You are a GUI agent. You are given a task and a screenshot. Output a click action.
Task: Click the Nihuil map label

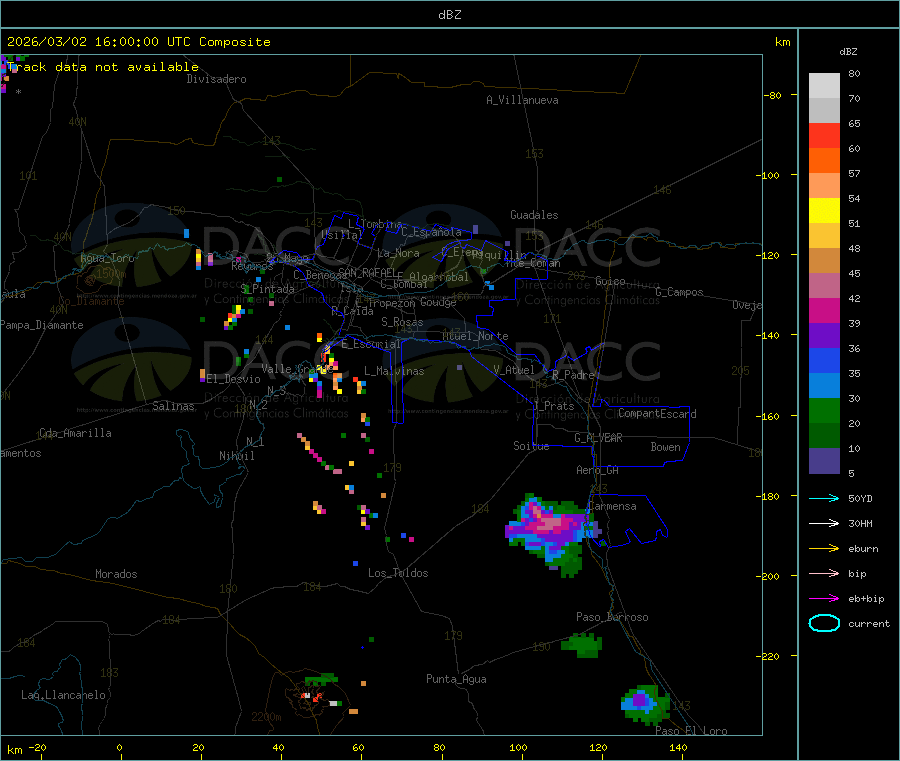tap(236, 456)
